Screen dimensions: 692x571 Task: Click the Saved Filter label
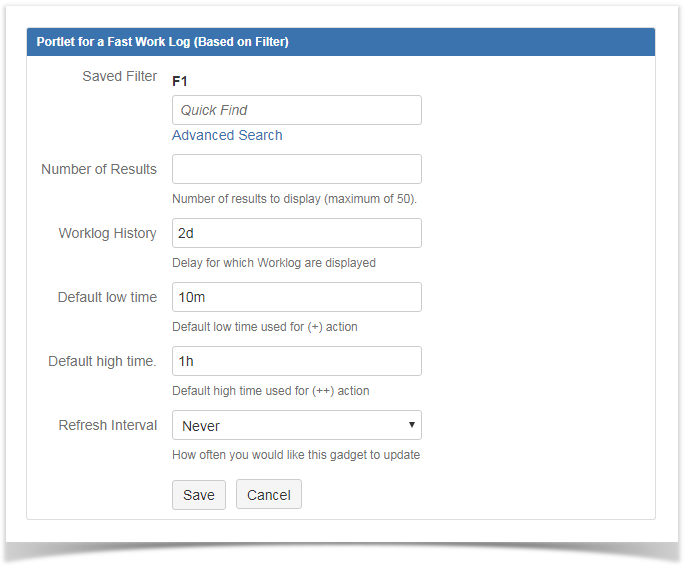pos(119,77)
